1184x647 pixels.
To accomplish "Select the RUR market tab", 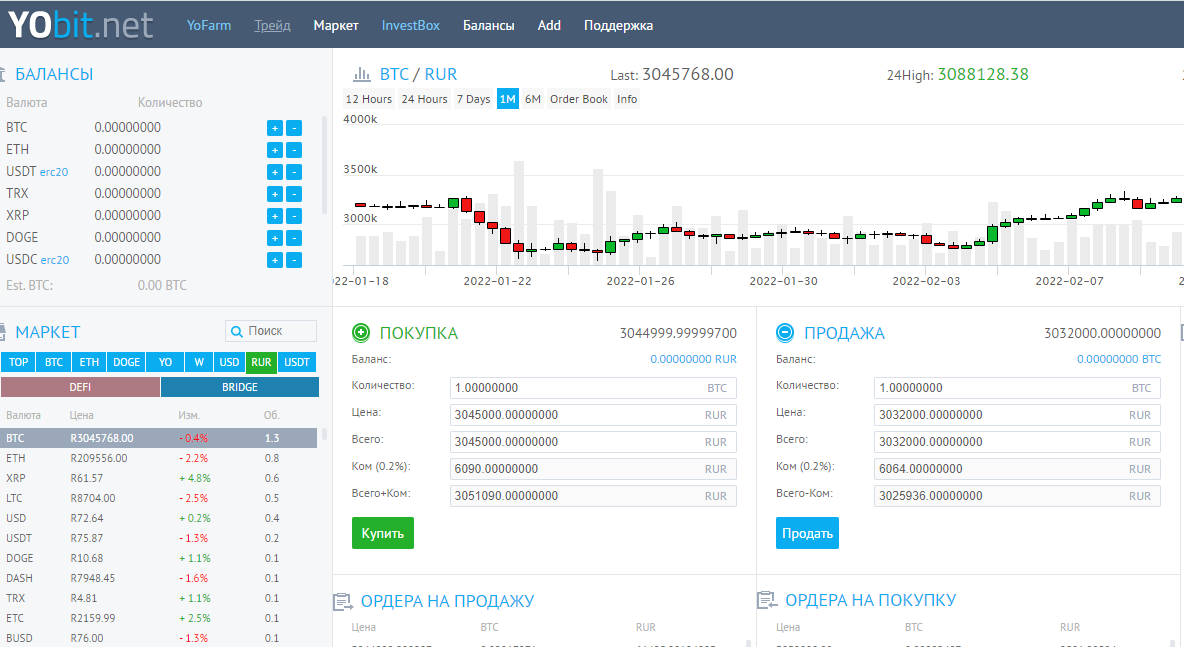I will [261, 362].
